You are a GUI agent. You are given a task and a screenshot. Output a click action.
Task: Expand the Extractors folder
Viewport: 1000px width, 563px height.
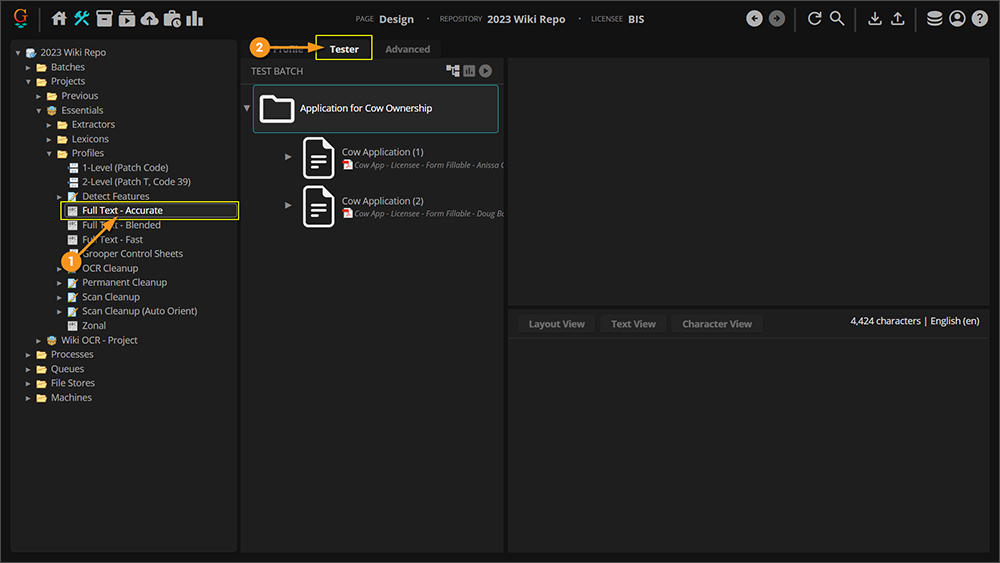tap(50, 125)
